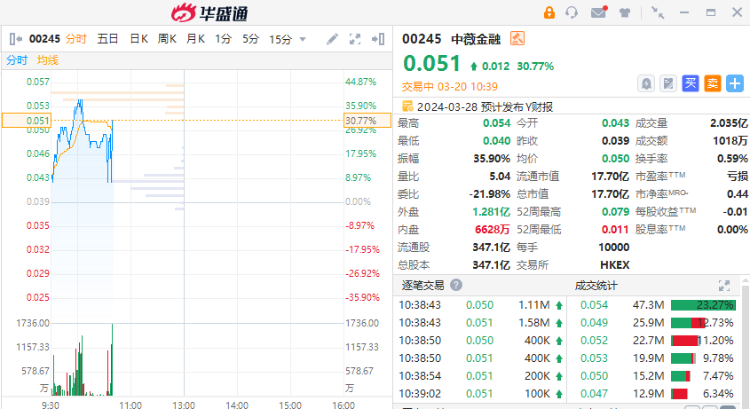This screenshot has width=750, height=409.
Task: Toggle the 均线 moving average line
Action: click(47, 60)
